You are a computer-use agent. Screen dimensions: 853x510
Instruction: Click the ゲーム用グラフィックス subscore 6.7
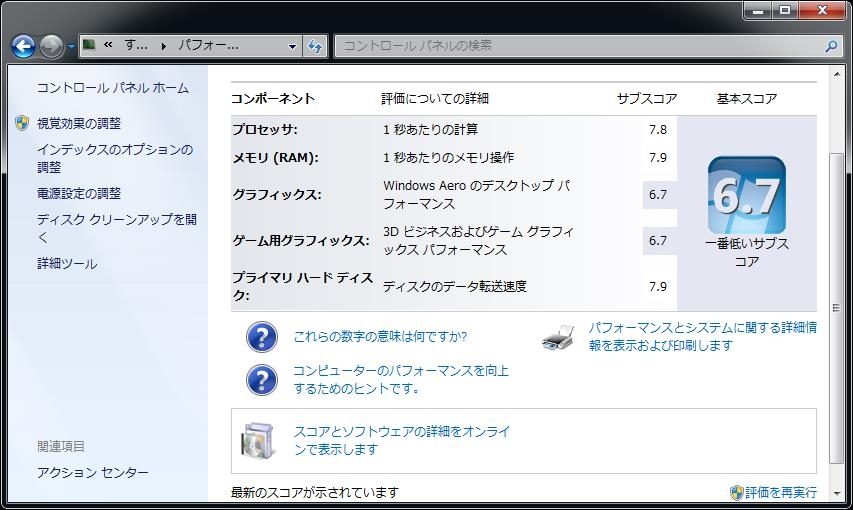tap(658, 241)
